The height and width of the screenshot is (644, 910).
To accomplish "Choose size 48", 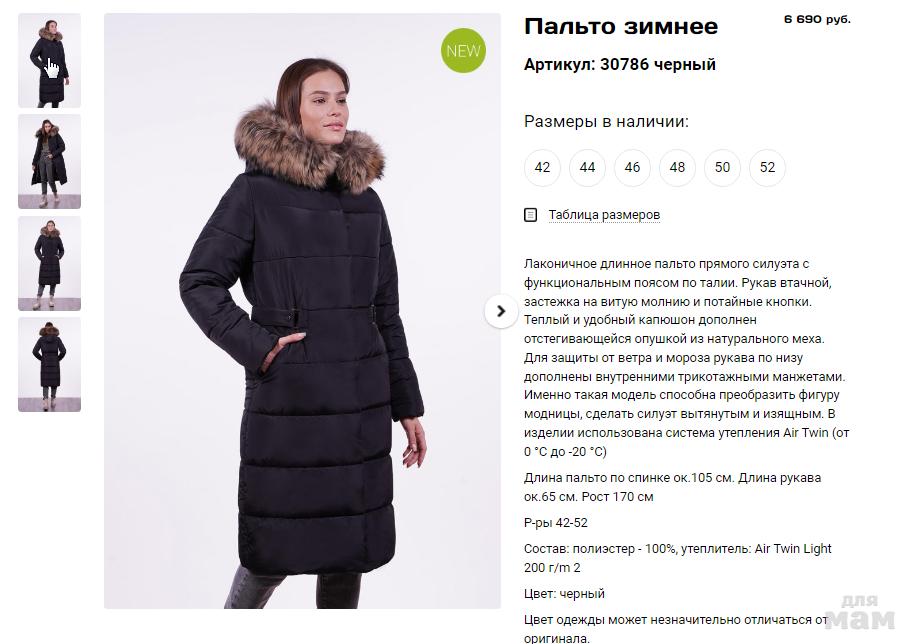I will (x=677, y=168).
